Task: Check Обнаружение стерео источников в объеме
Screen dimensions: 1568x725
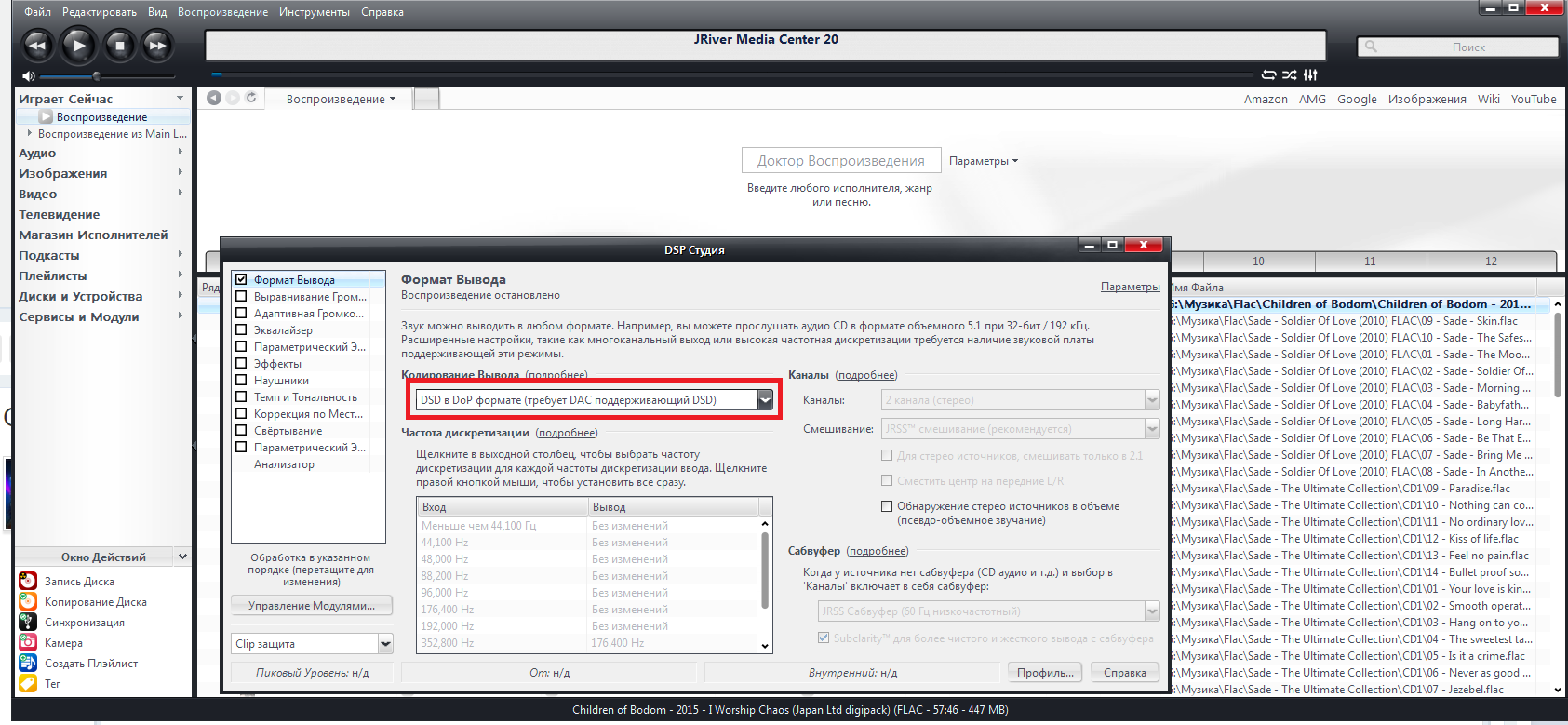Action: click(887, 506)
